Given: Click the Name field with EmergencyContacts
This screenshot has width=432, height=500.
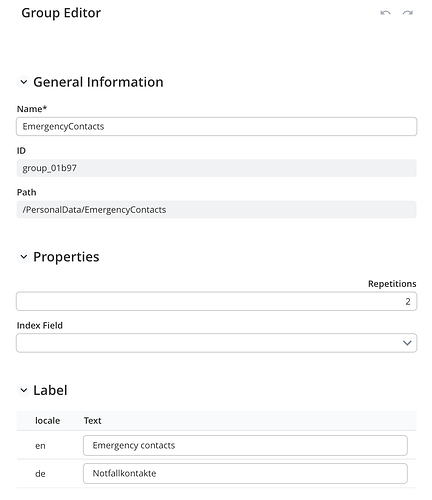Looking at the screenshot, I should [x=216, y=126].
